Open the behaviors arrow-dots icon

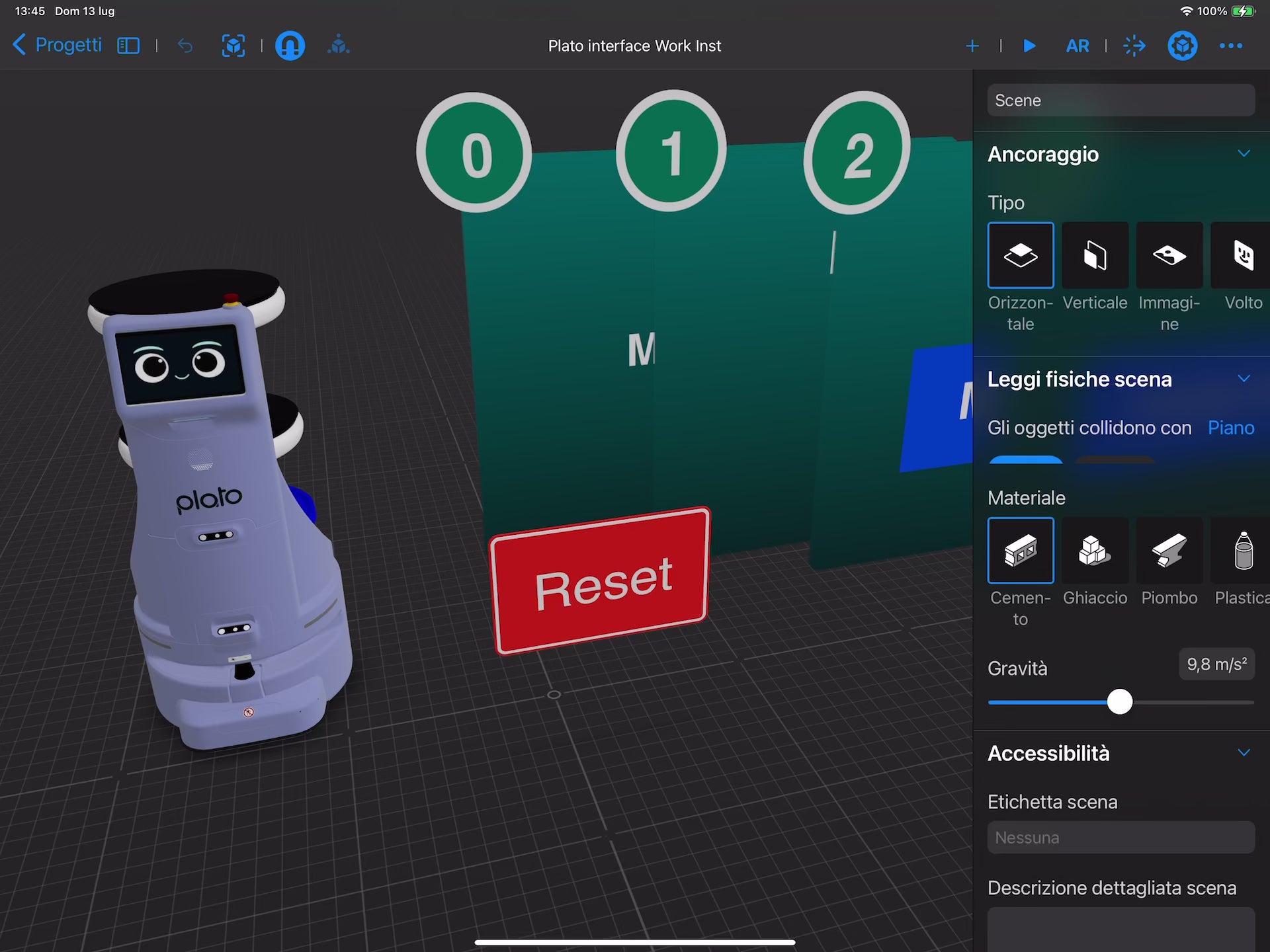click(1134, 46)
